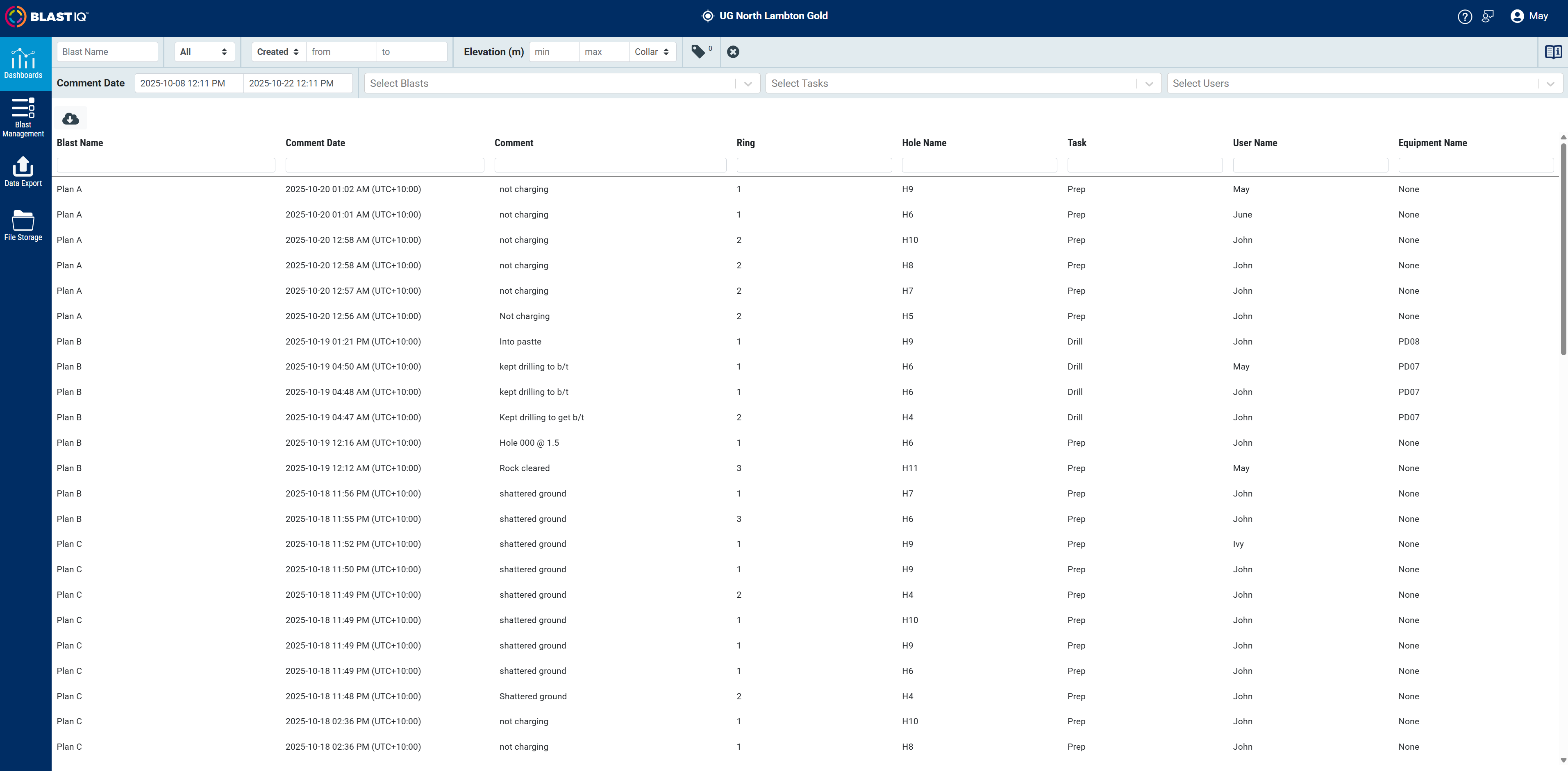Image resolution: width=1568 pixels, height=771 pixels.
Task: Click the site location target icon
Action: [707, 16]
